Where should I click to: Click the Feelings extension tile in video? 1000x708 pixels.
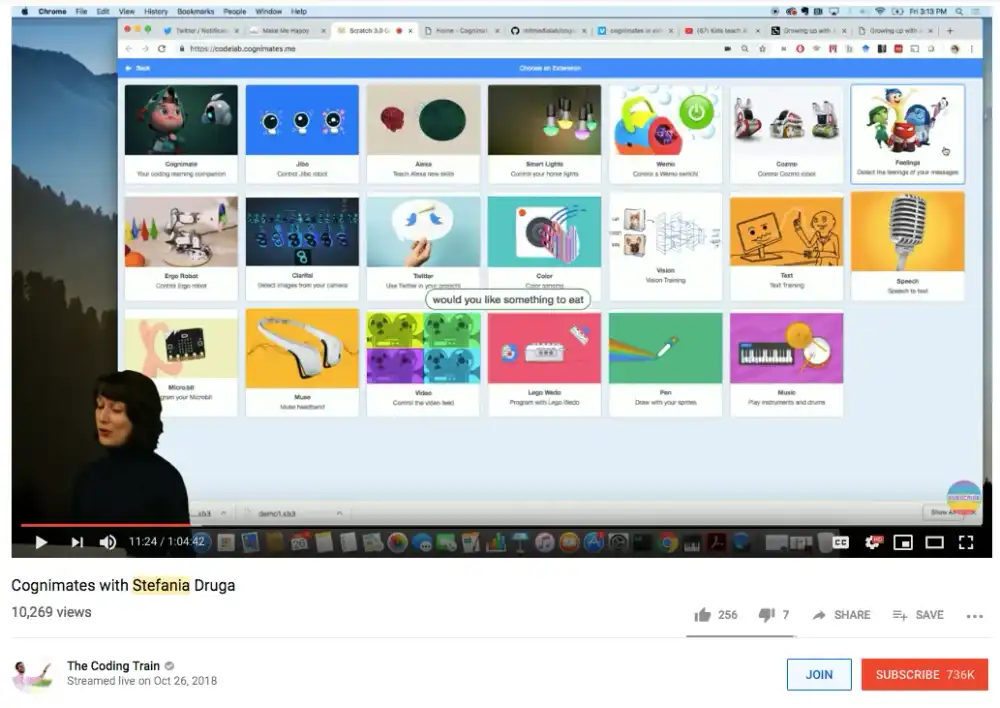tap(907, 133)
